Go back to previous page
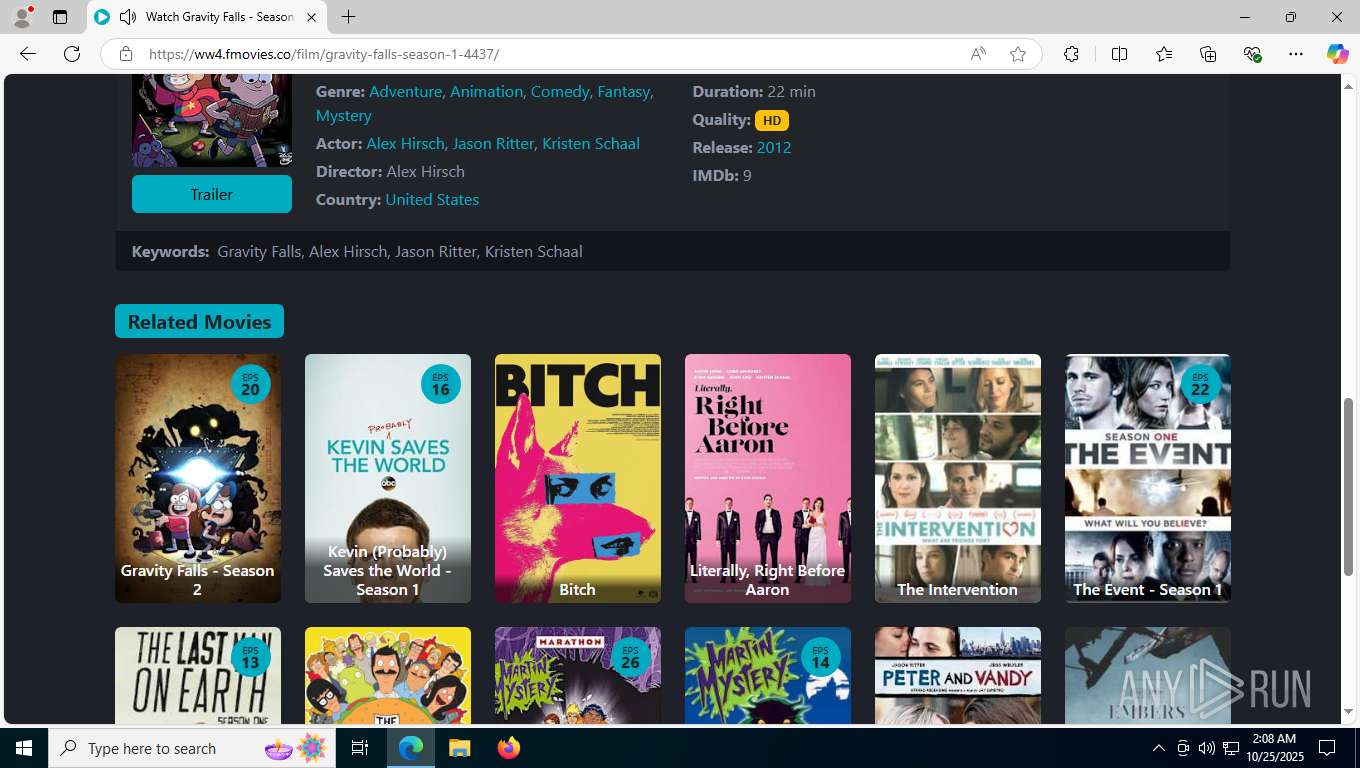The height and width of the screenshot is (768, 1360). coord(28,54)
